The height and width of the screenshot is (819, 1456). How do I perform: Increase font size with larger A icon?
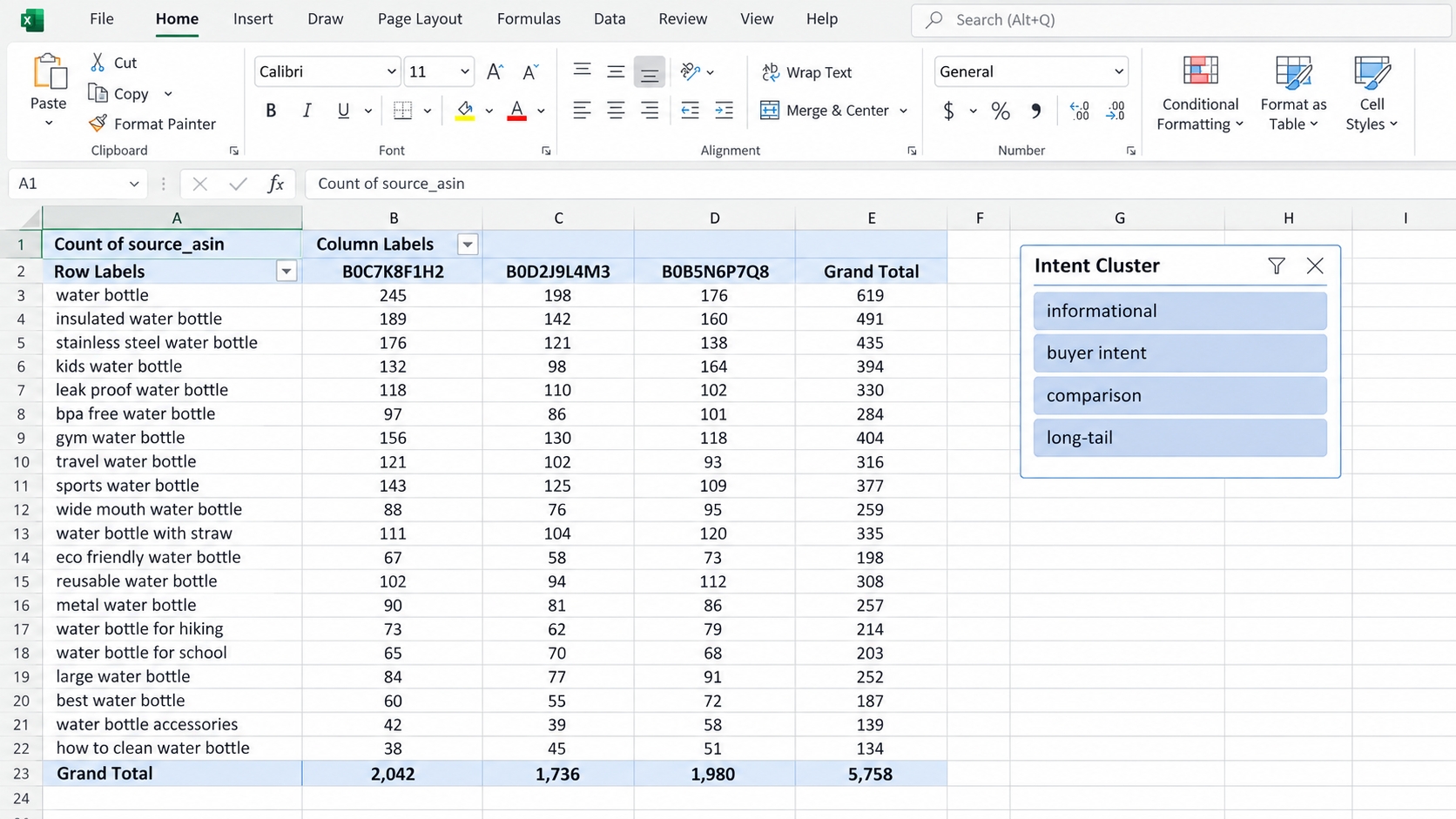(x=495, y=71)
